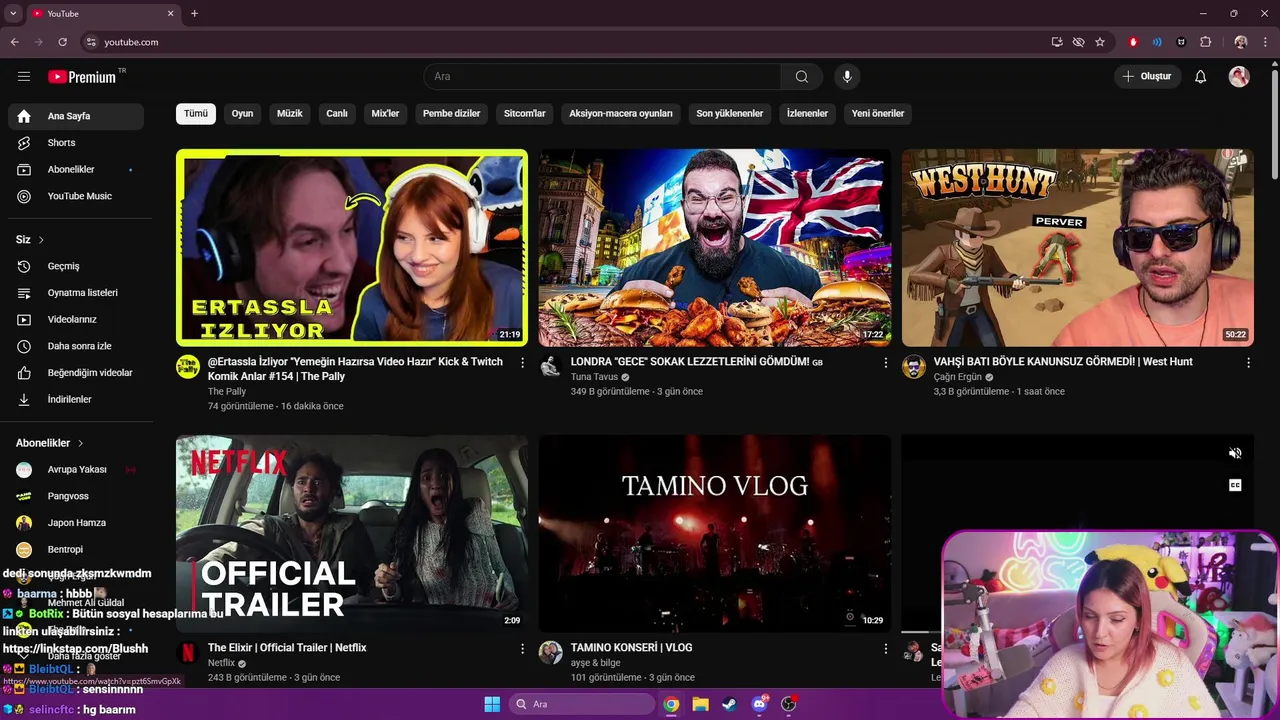The image size is (1280, 720).
Task: Reload the page in Chrome
Action: (x=62, y=42)
